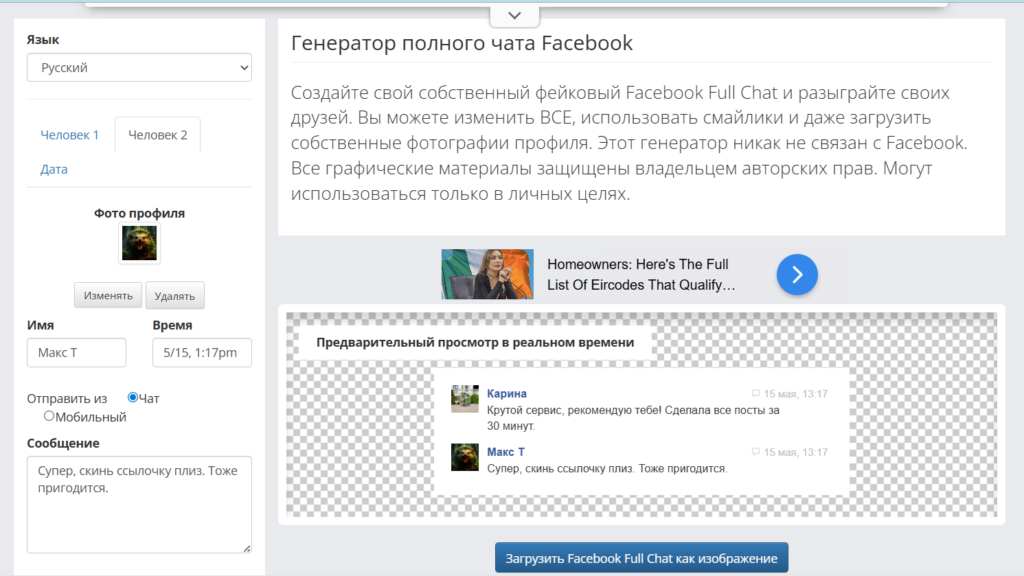Screen dimensions: 1024x576
Task: Click the Изменять photo button
Action: (108, 295)
